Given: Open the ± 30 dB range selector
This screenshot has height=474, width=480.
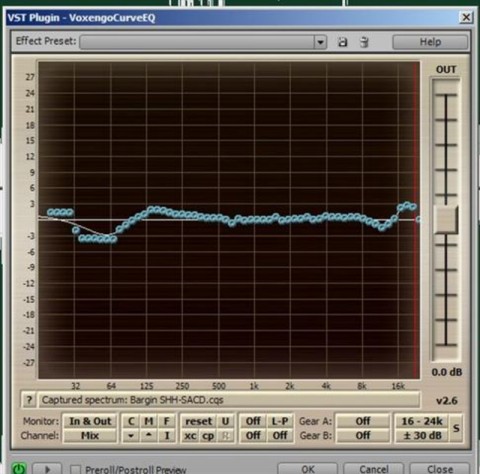Looking at the screenshot, I should (x=422, y=435).
